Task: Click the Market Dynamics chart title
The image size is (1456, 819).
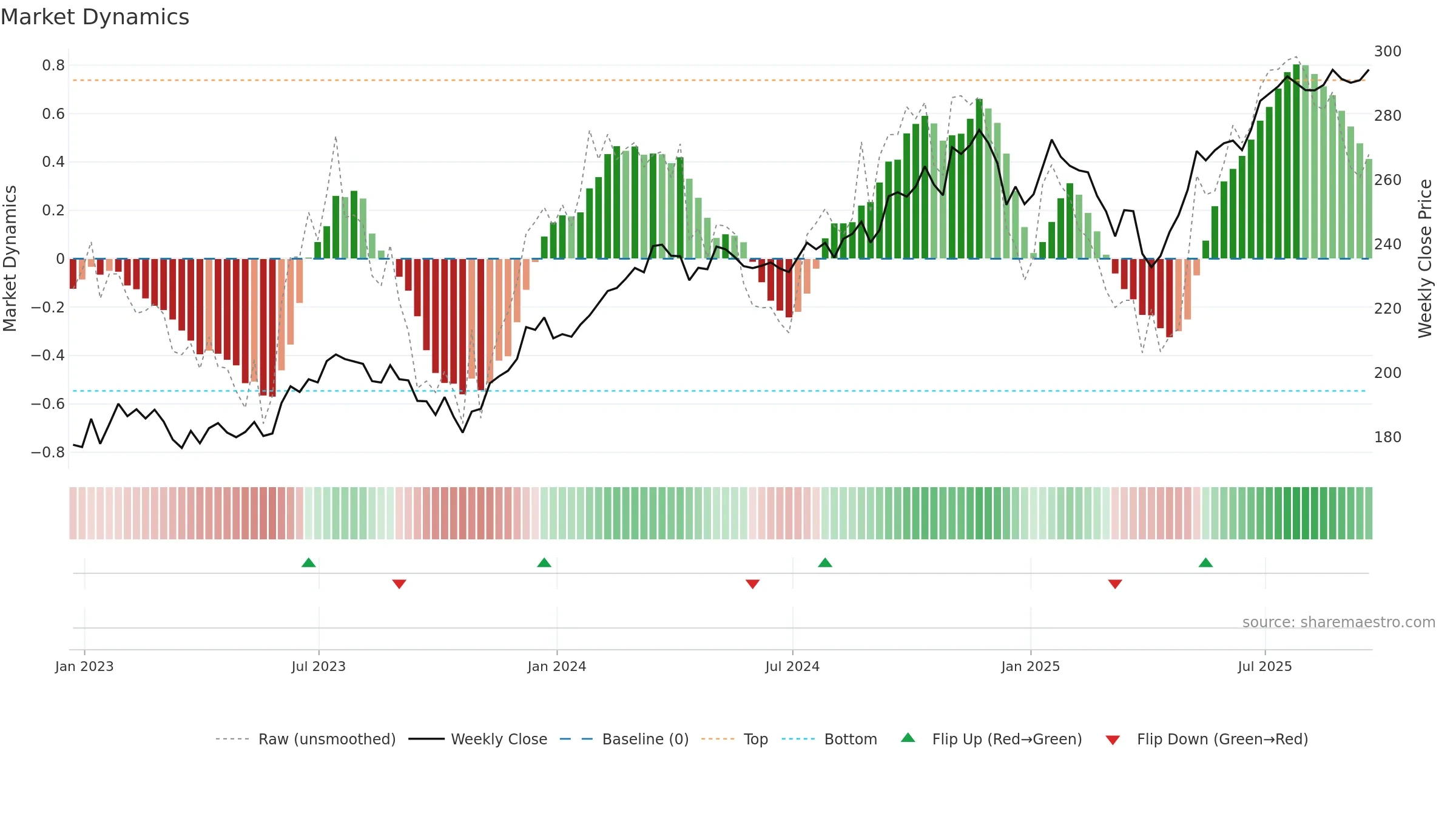Action: coord(95,17)
